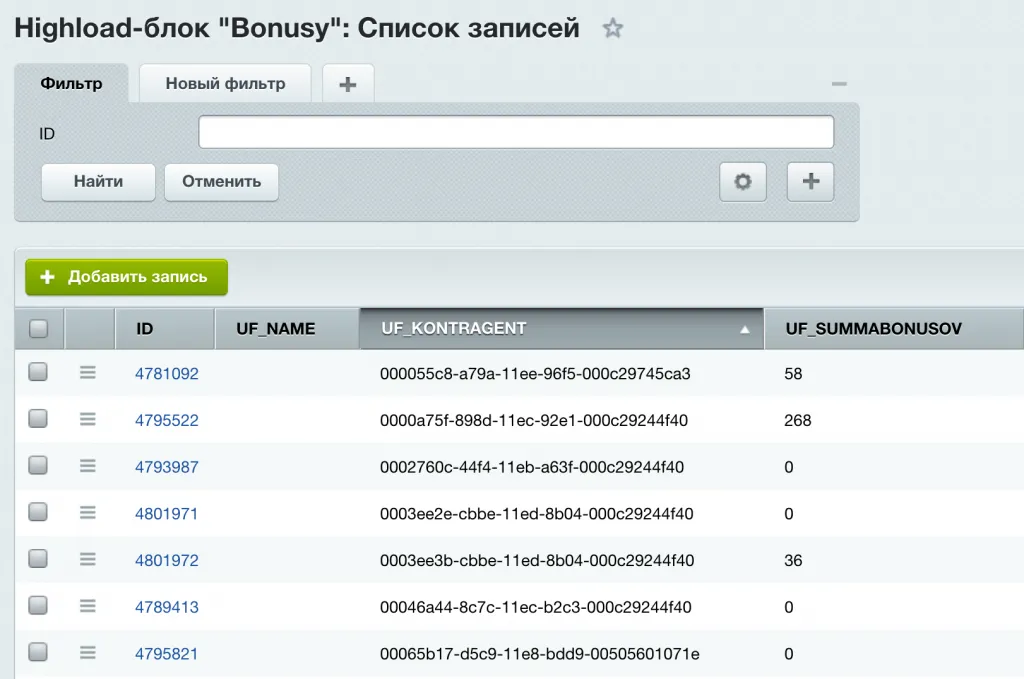1024x679 pixels.
Task: Open record ID 4793987 link
Action: 167,467
